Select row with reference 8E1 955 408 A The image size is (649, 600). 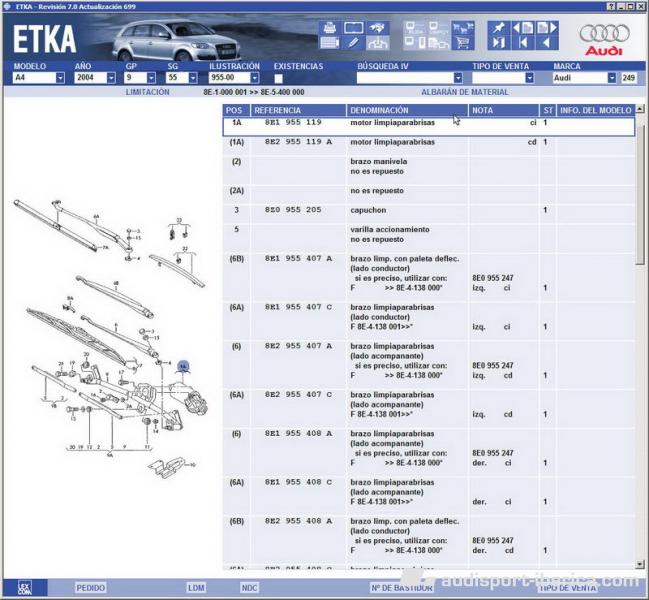pos(429,452)
